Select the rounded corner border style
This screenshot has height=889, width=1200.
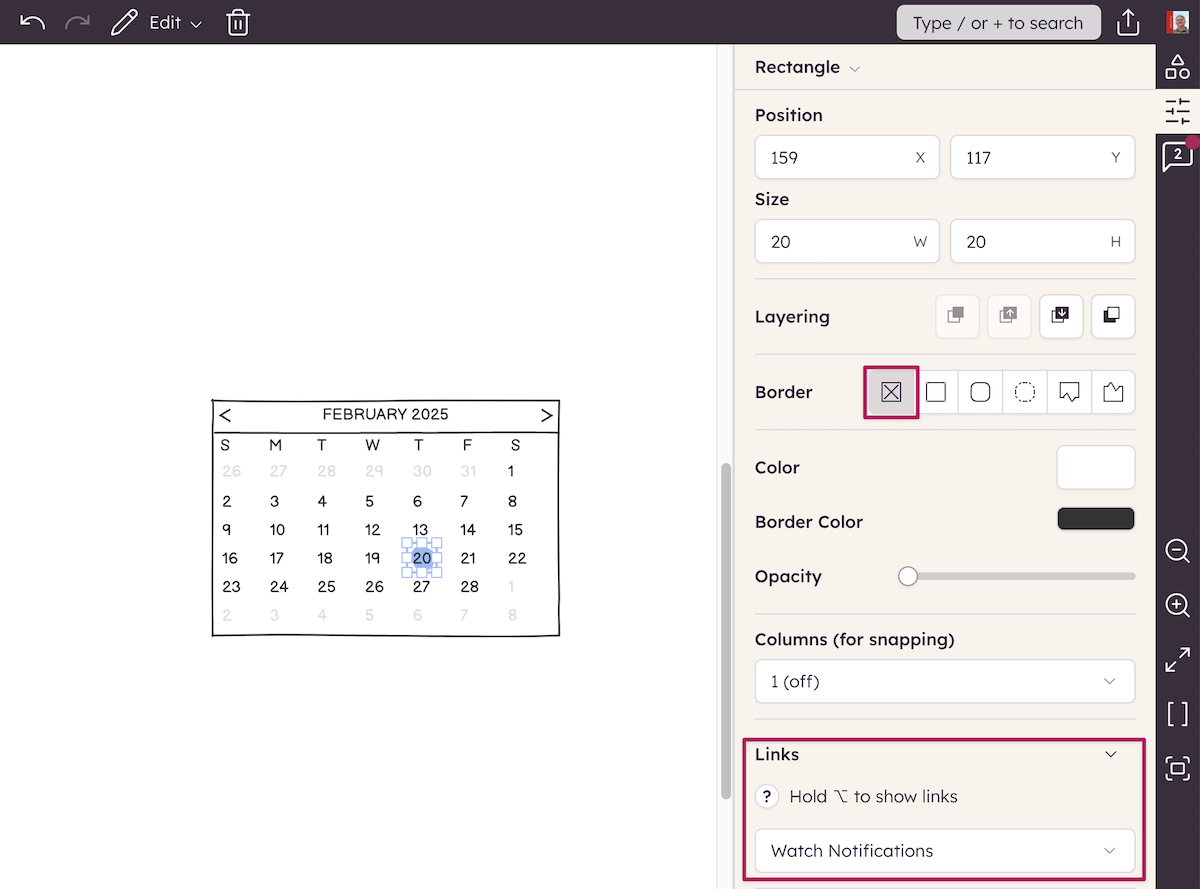coord(980,392)
